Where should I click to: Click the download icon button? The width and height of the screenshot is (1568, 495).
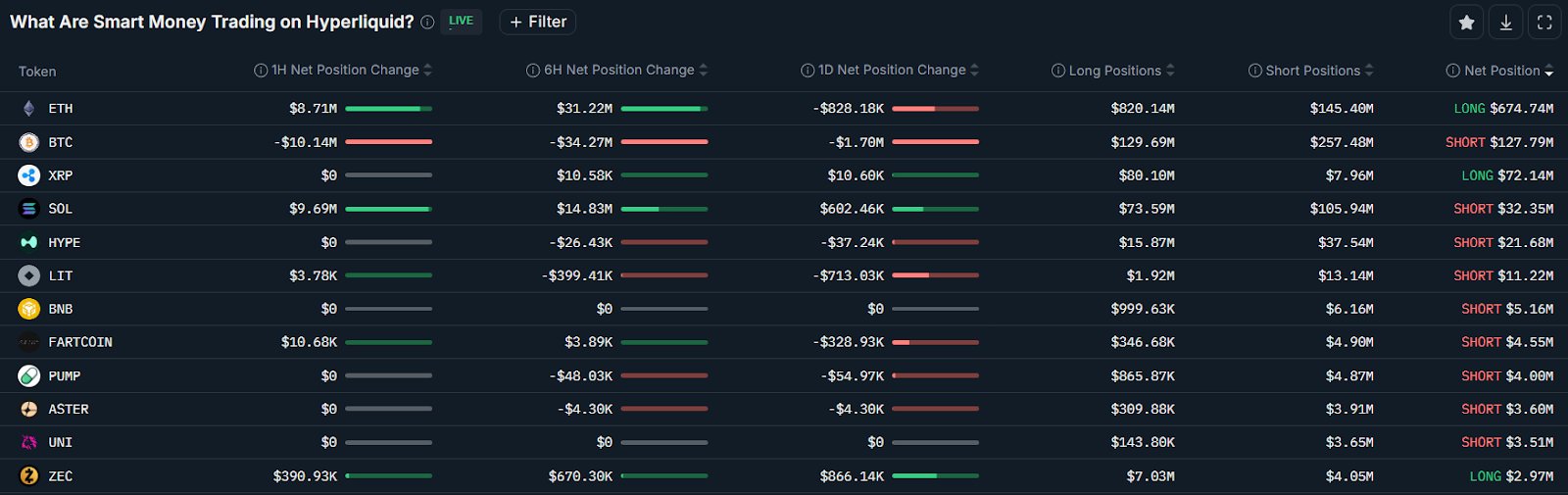[1505, 23]
